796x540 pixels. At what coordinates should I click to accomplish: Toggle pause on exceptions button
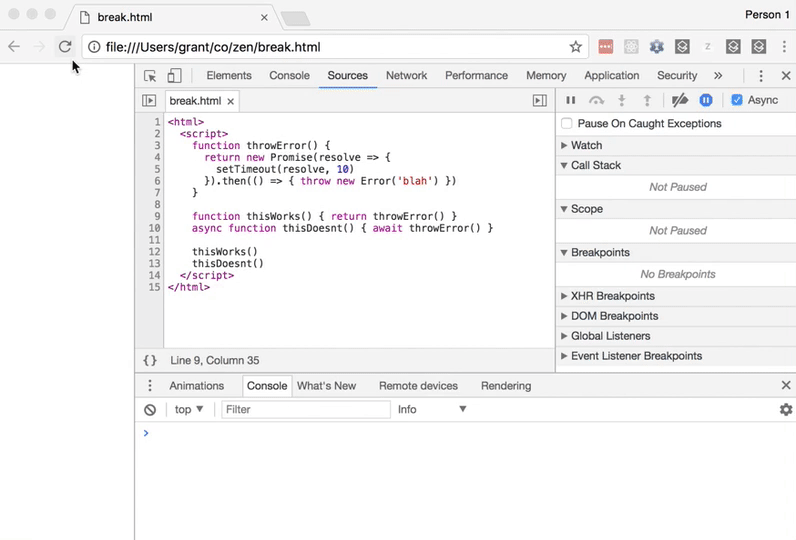(706, 100)
